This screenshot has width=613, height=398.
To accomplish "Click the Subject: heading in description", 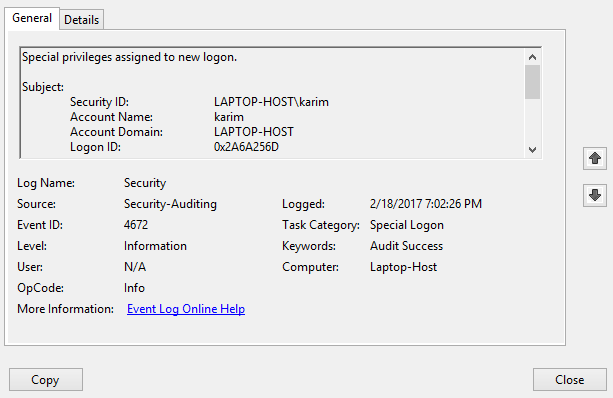I will [43, 87].
